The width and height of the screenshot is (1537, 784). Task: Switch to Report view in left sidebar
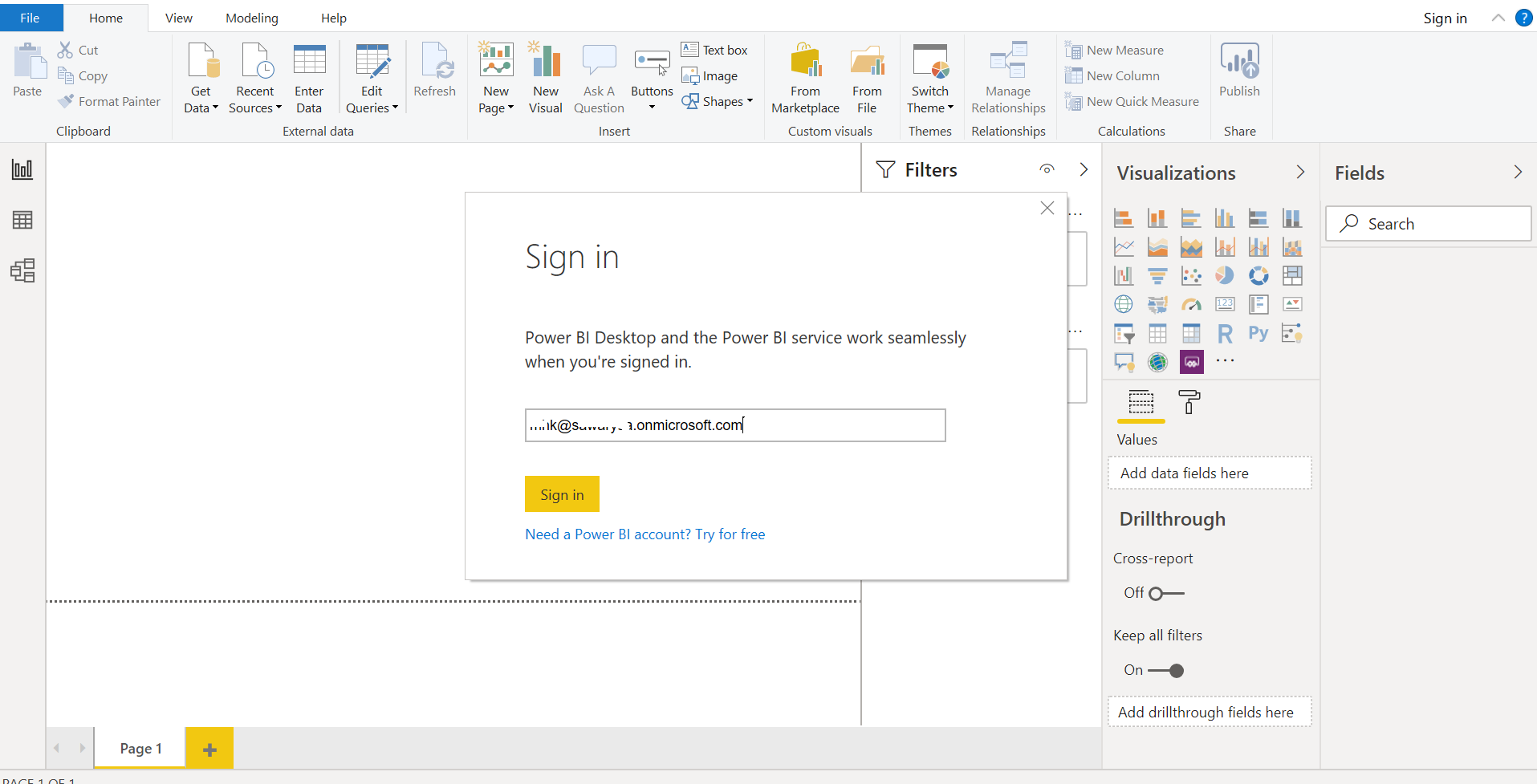tap(22, 169)
